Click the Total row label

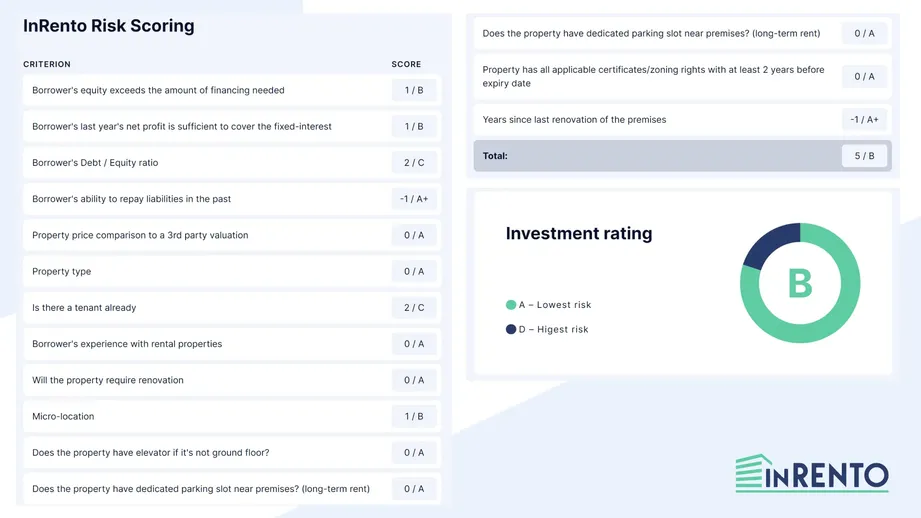pos(495,156)
